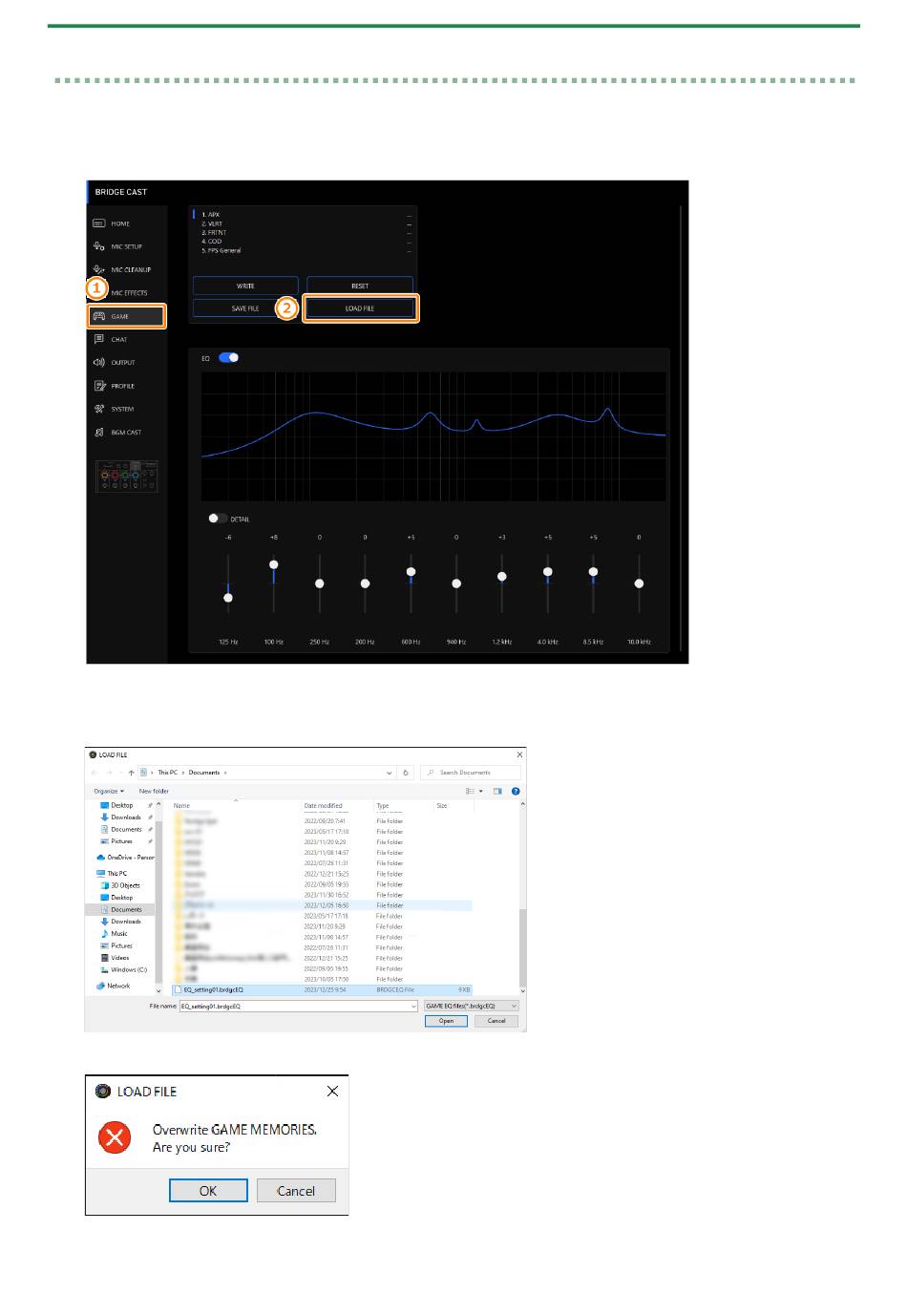Viewport: 907px width, 1316px height.
Task: Open Music folder in navigation pane
Action: 115,933
